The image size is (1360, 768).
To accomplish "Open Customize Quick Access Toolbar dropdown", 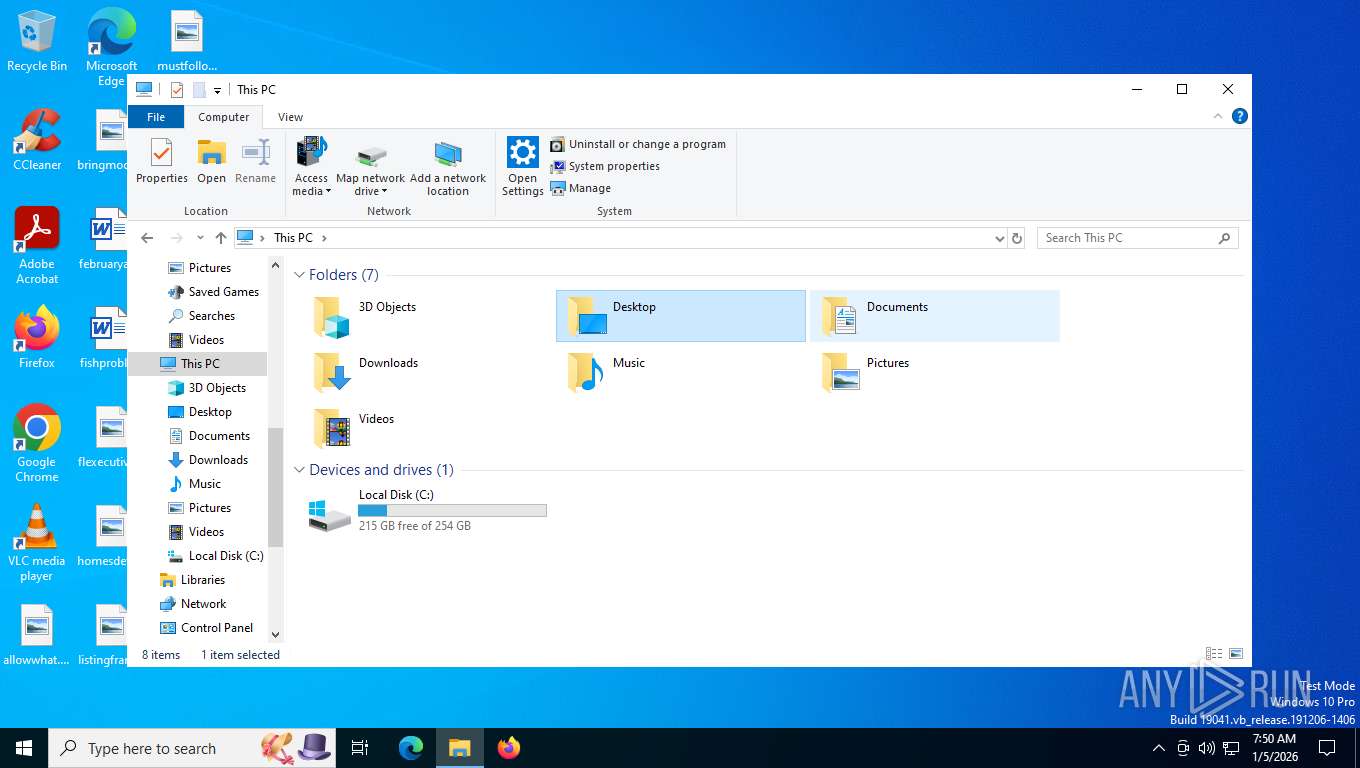I will [217, 90].
